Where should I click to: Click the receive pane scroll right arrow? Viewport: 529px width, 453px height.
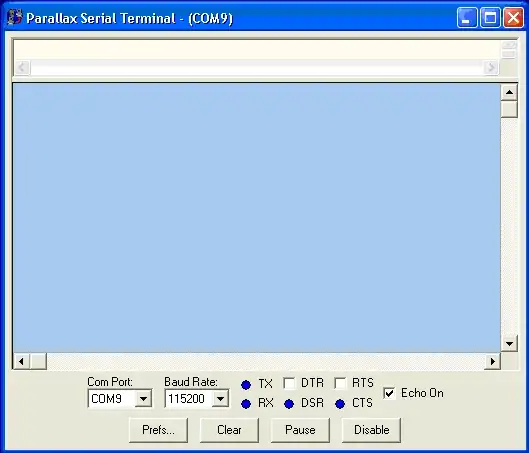click(493, 361)
